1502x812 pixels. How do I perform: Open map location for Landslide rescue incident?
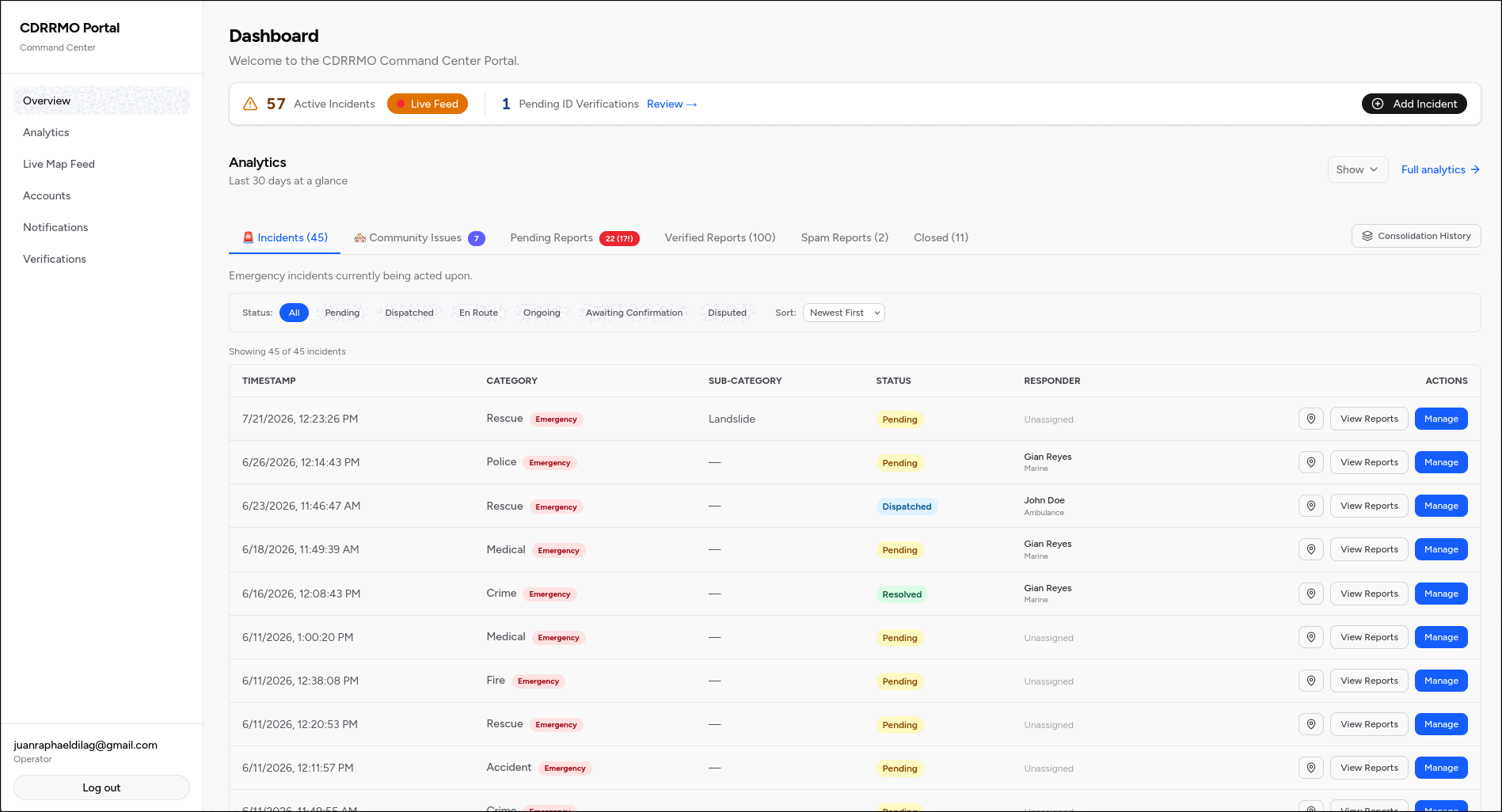(1310, 419)
